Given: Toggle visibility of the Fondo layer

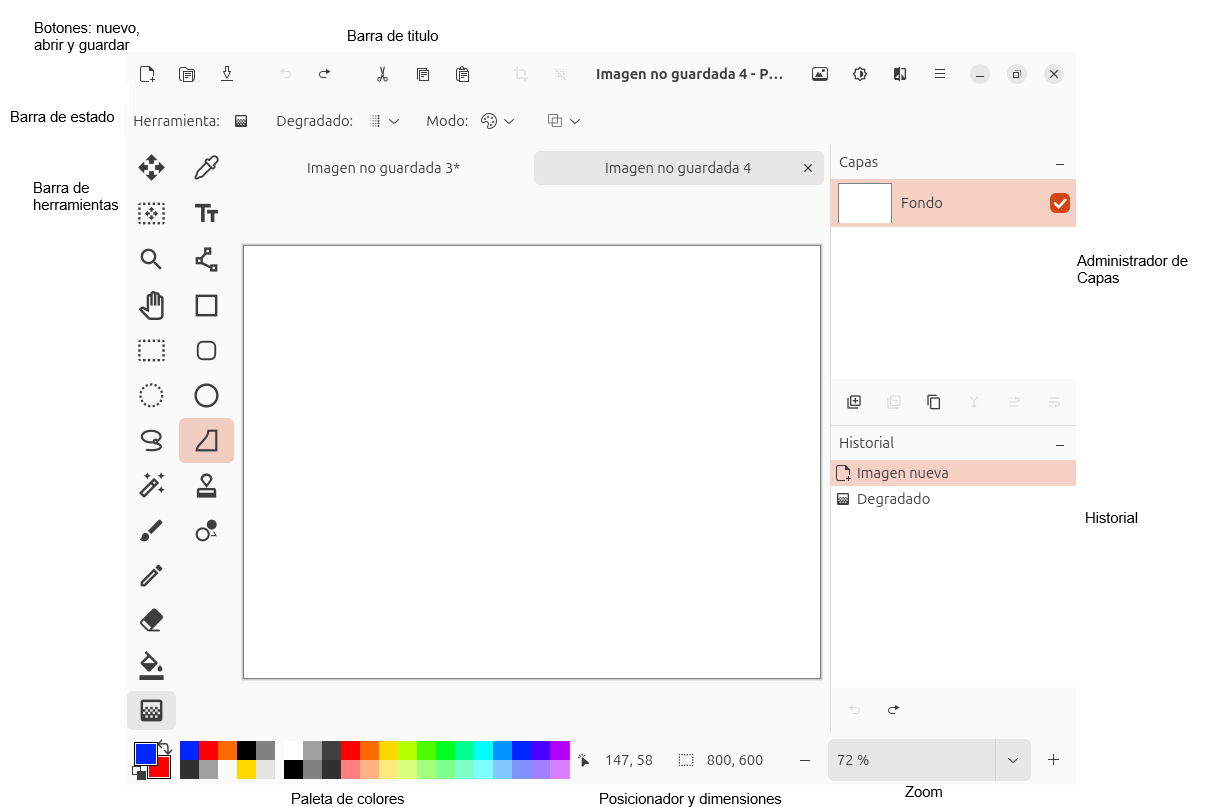Looking at the screenshot, I should point(1060,203).
